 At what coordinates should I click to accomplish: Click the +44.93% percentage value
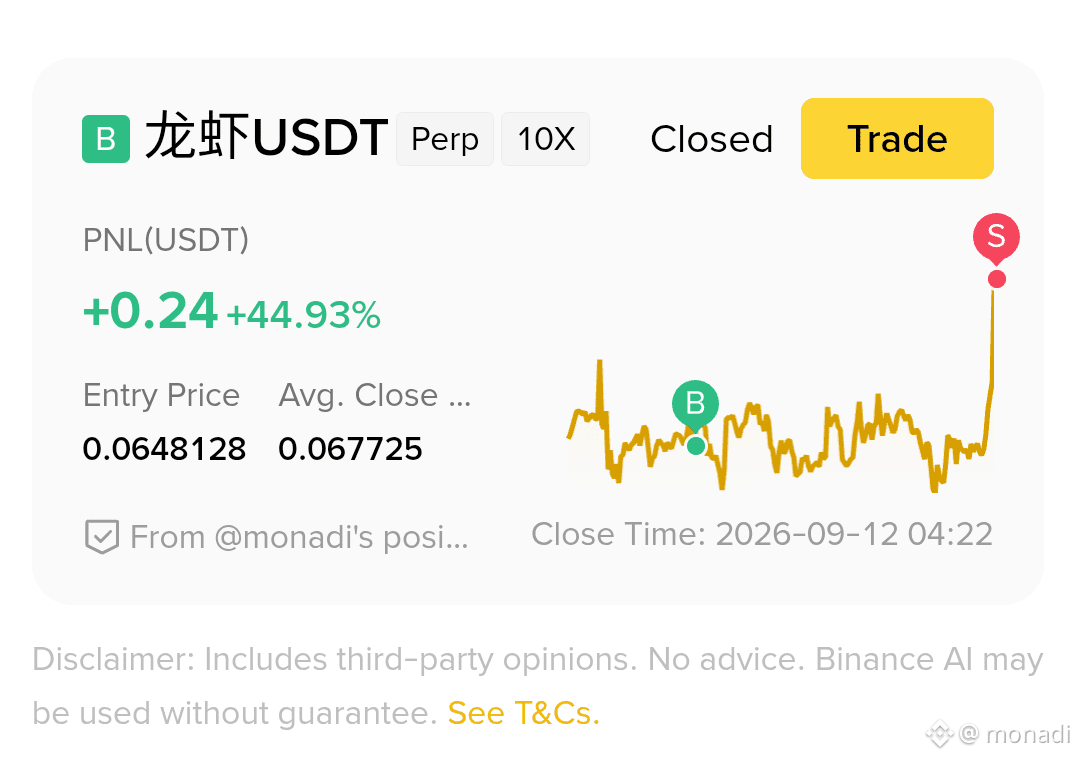[303, 315]
